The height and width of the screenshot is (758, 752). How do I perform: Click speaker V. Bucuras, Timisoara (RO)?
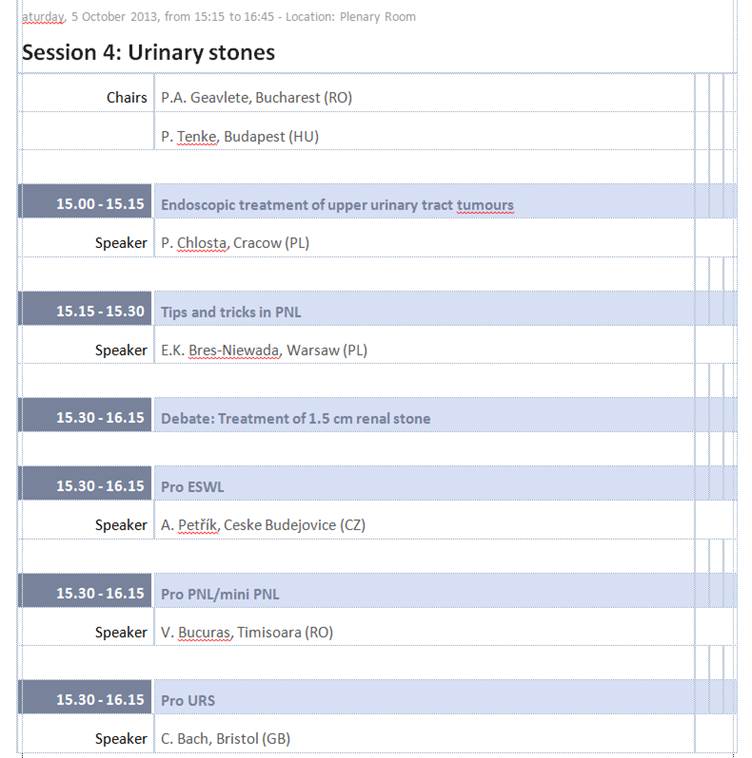click(x=246, y=632)
